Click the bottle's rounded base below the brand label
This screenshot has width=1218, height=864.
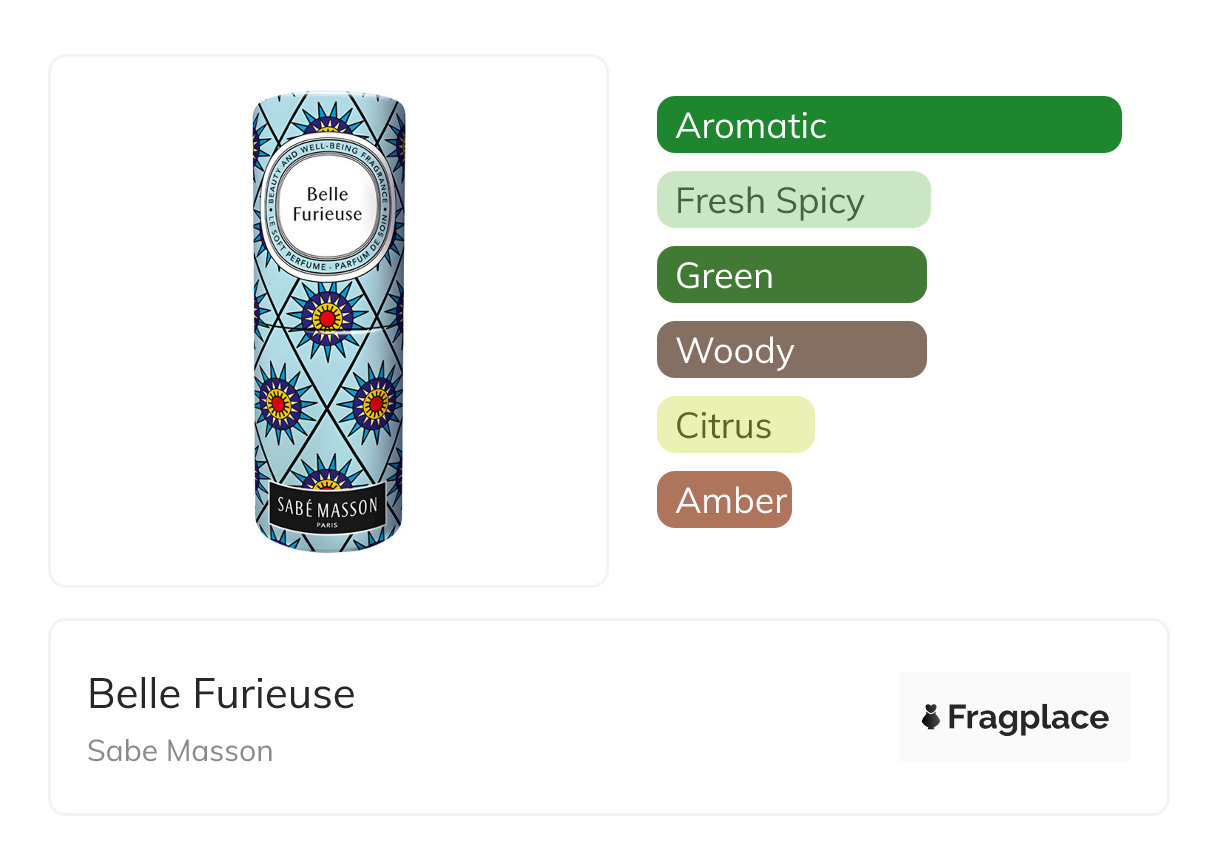(328, 543)
